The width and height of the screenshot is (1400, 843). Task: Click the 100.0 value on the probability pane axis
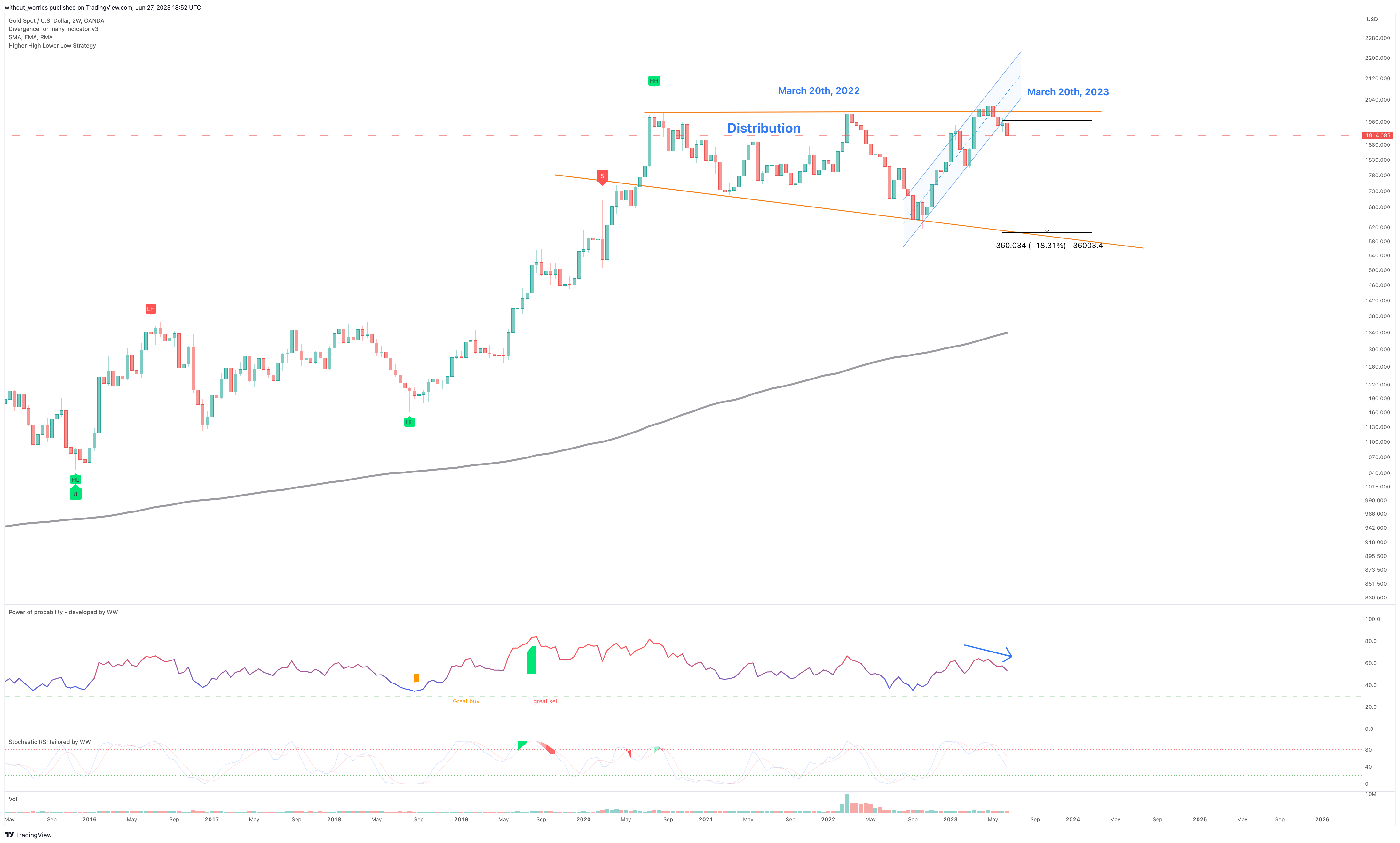1373,619
